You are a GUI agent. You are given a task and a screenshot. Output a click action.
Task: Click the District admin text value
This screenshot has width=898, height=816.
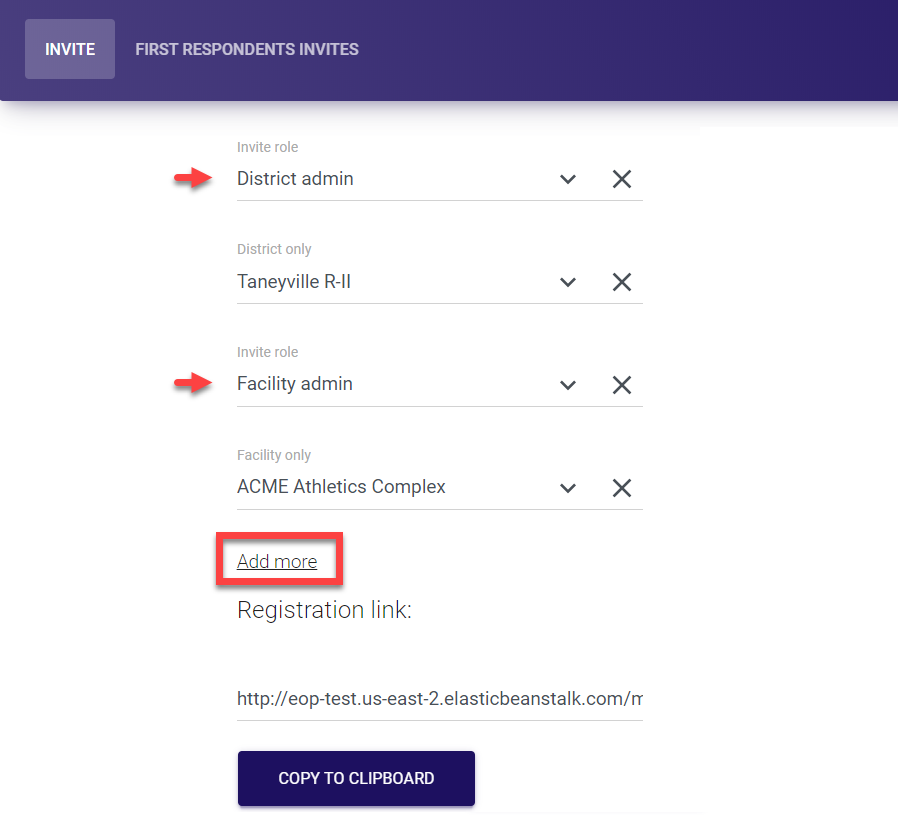pos(295,179)
